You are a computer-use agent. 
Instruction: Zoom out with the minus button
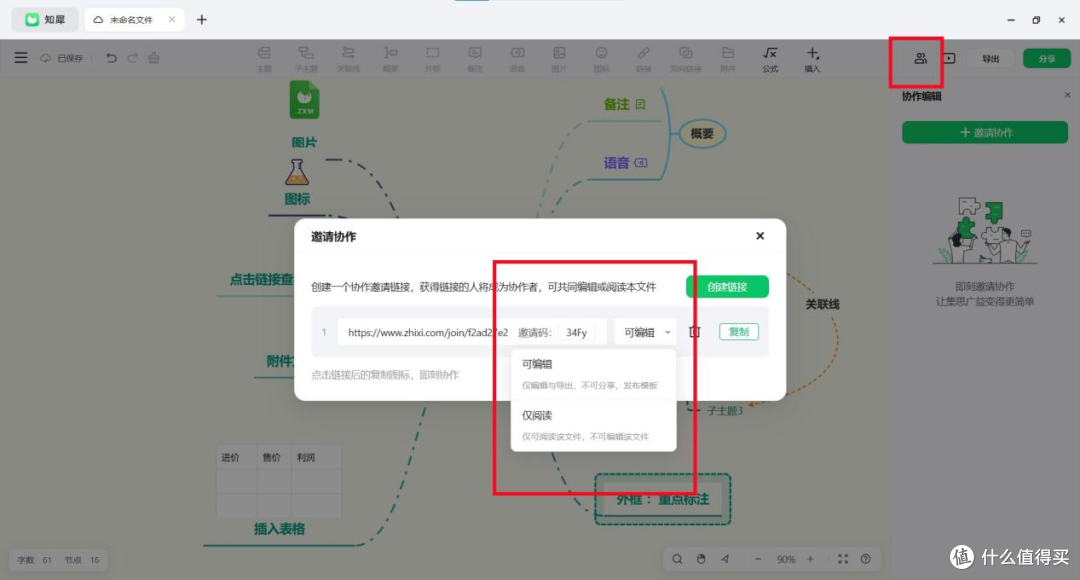point(758,559)
